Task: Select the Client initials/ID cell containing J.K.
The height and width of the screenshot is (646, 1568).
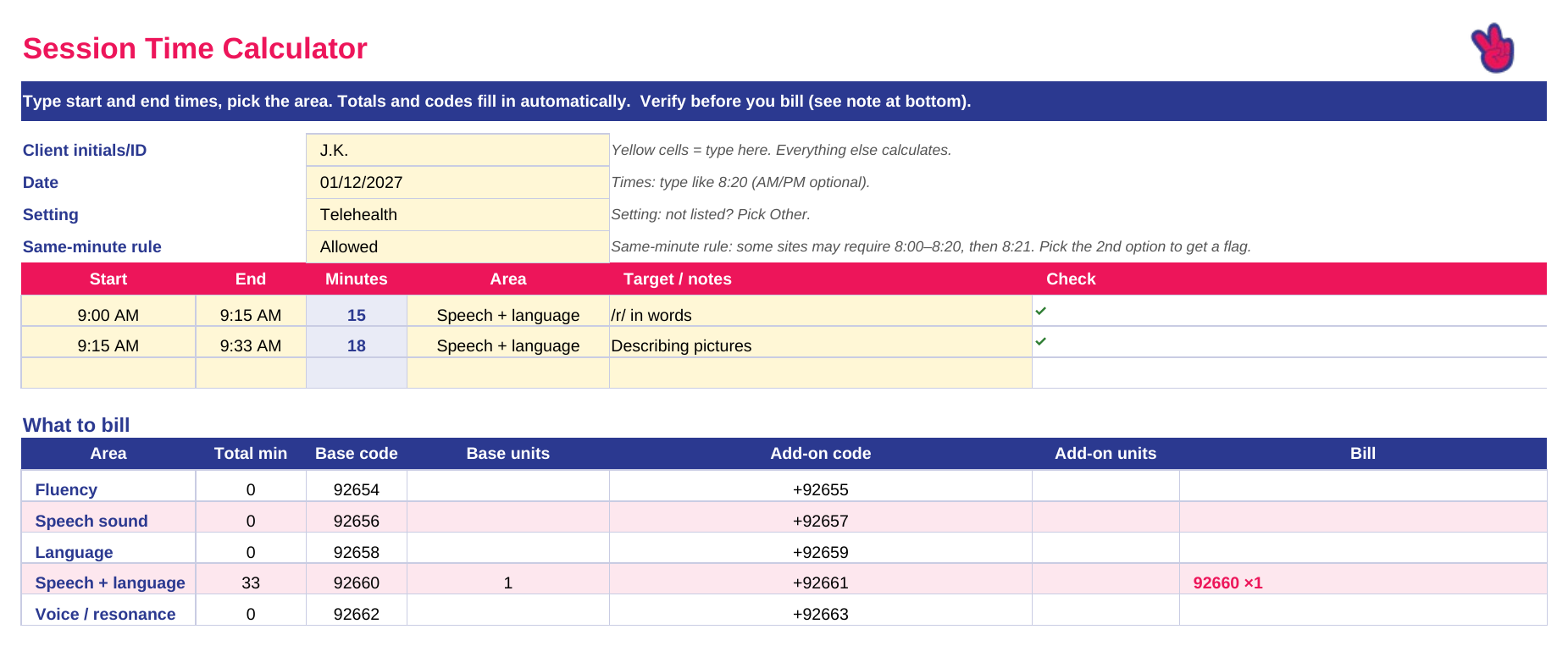Action: 457,150
